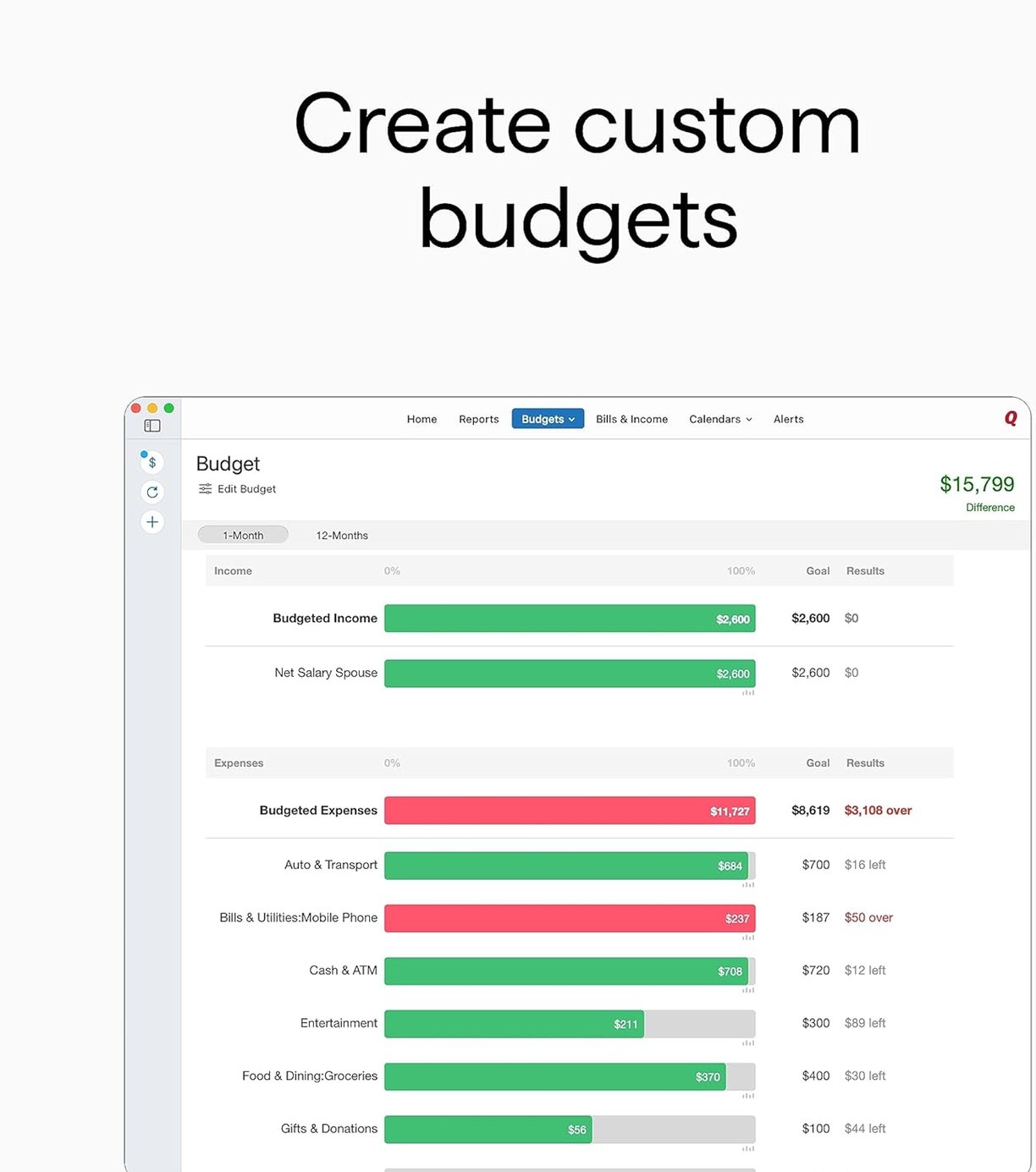Open mini chart icon under Entertainment bar
Screen dimensions: 1036x1172
coord(748,1043)
